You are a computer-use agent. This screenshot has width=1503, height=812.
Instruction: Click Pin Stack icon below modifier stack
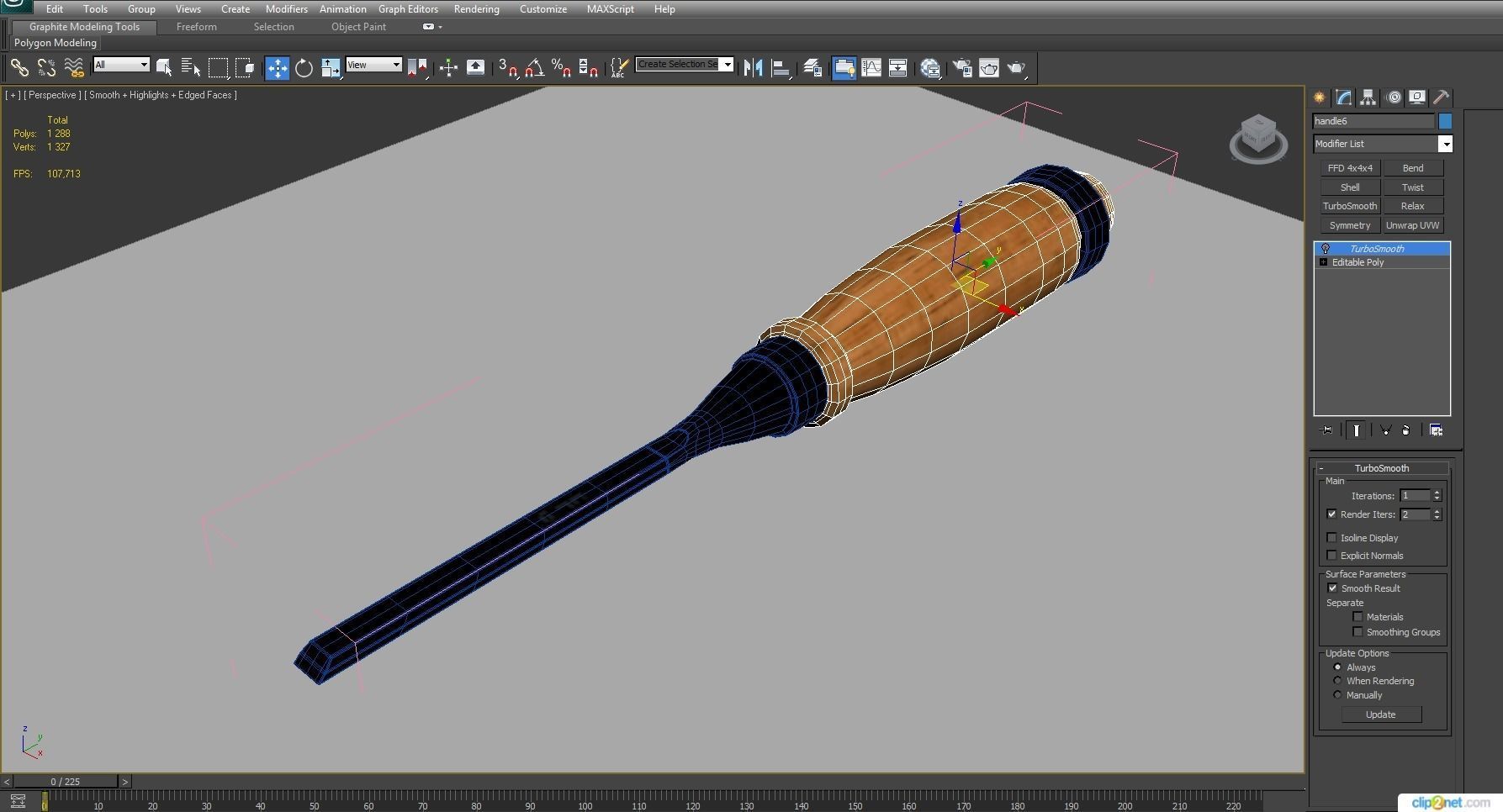(1327, 430)
